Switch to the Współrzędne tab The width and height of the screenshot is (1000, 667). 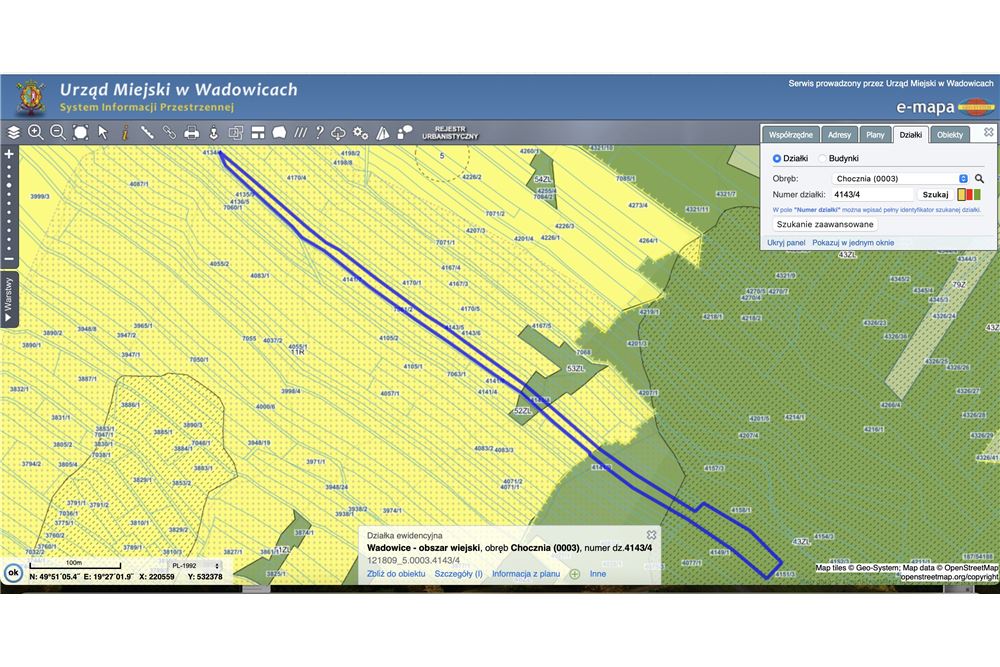coord(790,134)
